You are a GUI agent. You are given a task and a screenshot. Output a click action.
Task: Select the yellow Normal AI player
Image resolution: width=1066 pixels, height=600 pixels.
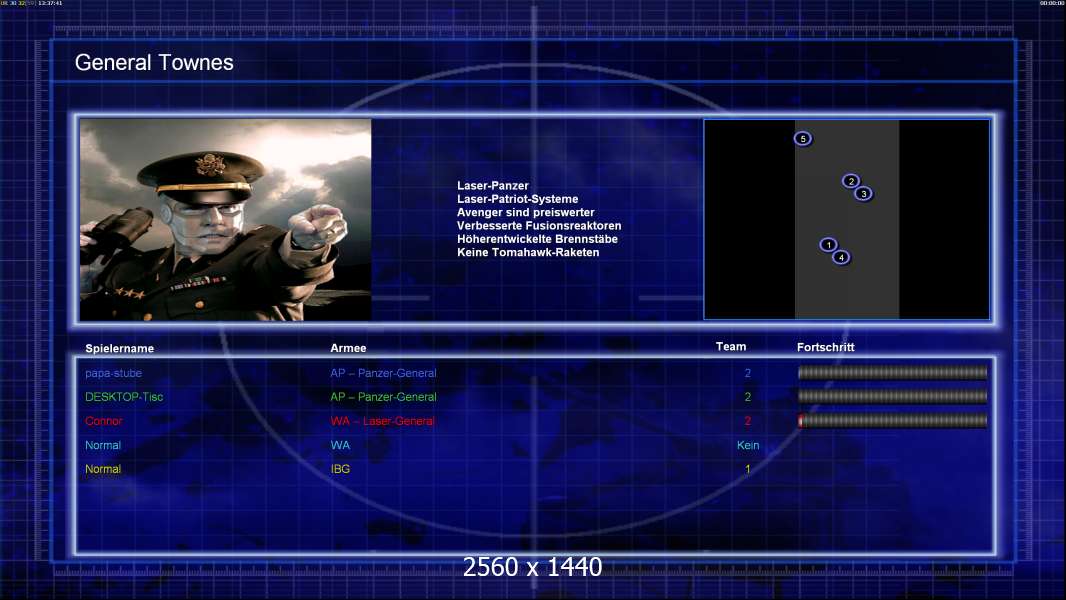coord(103,469)
